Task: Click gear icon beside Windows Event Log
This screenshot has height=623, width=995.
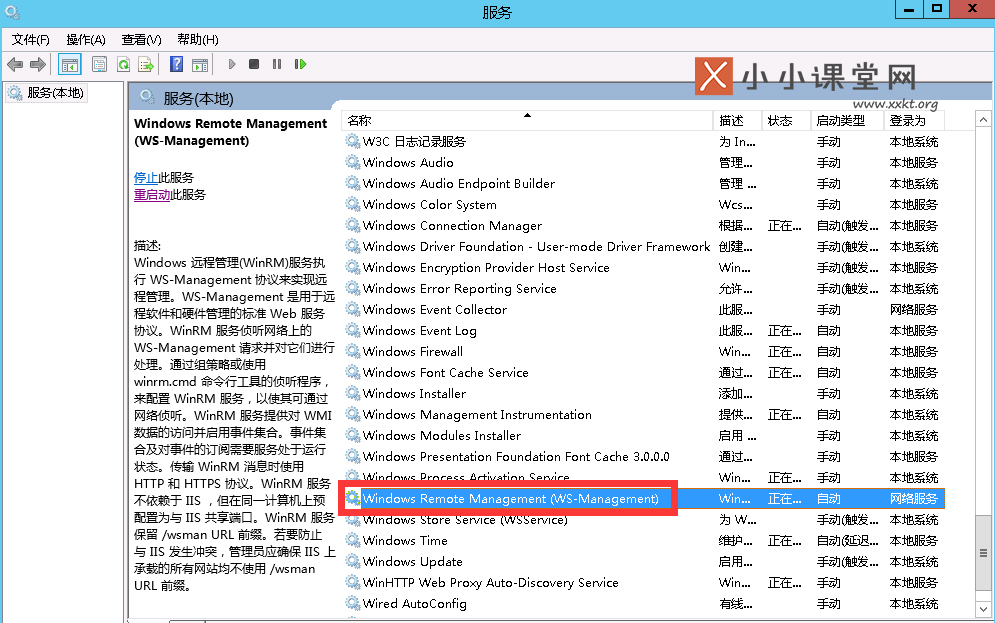Action: click(x=352, y=330)
